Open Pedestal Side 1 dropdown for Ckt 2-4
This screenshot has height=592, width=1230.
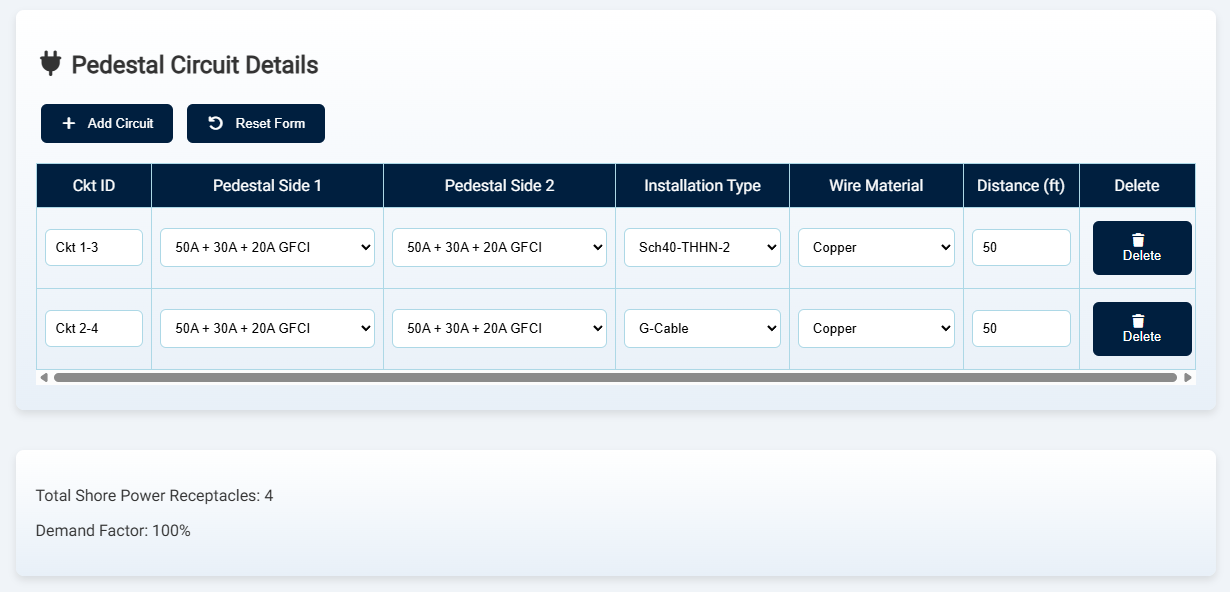click(267, 328)
